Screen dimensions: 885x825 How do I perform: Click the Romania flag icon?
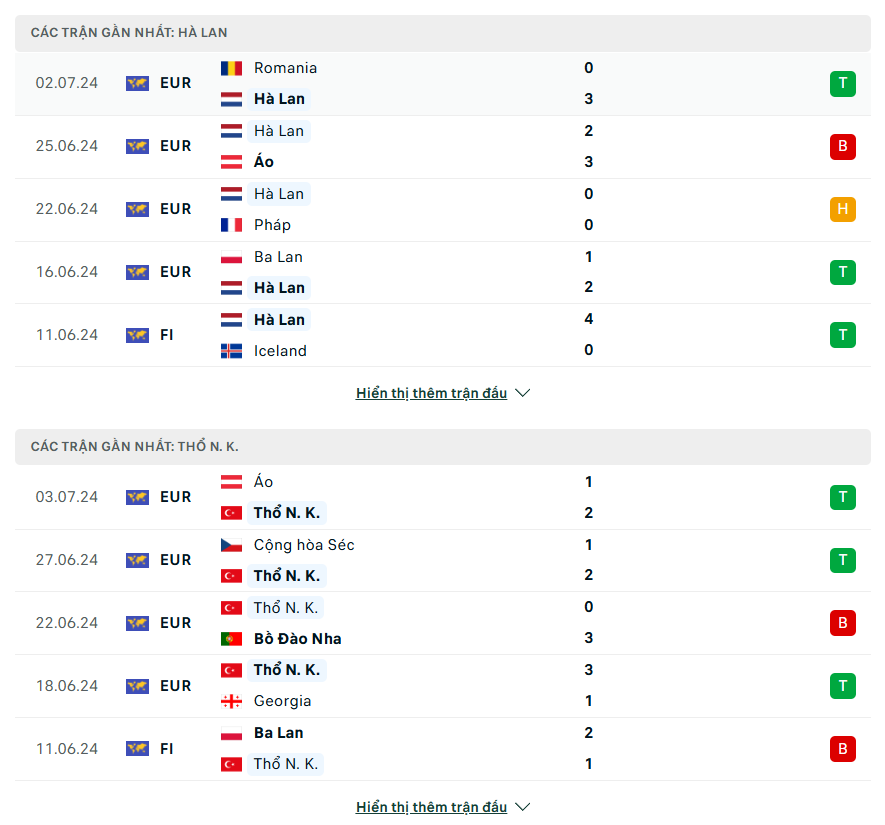tap(231, 68)
